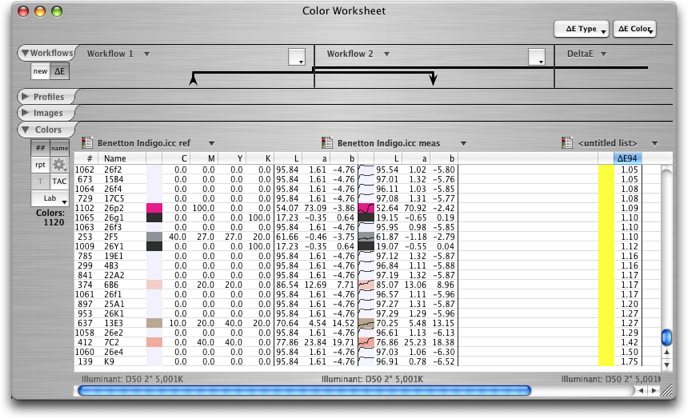Click the 'new' workflow button
Screen dimensions: 688x419
tap(40, 71)
